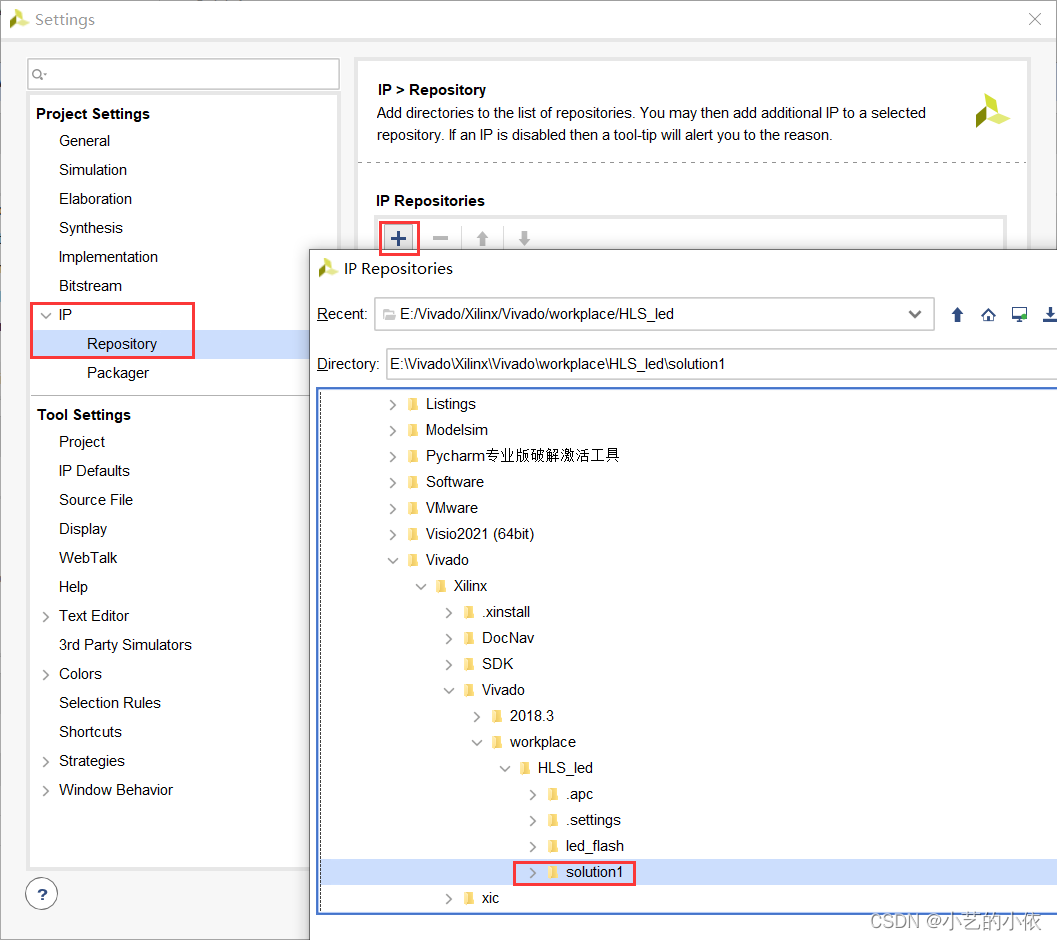The image size is (1057, 940).
Task: Click the add repository plus icon
Action: click(398, 238)
